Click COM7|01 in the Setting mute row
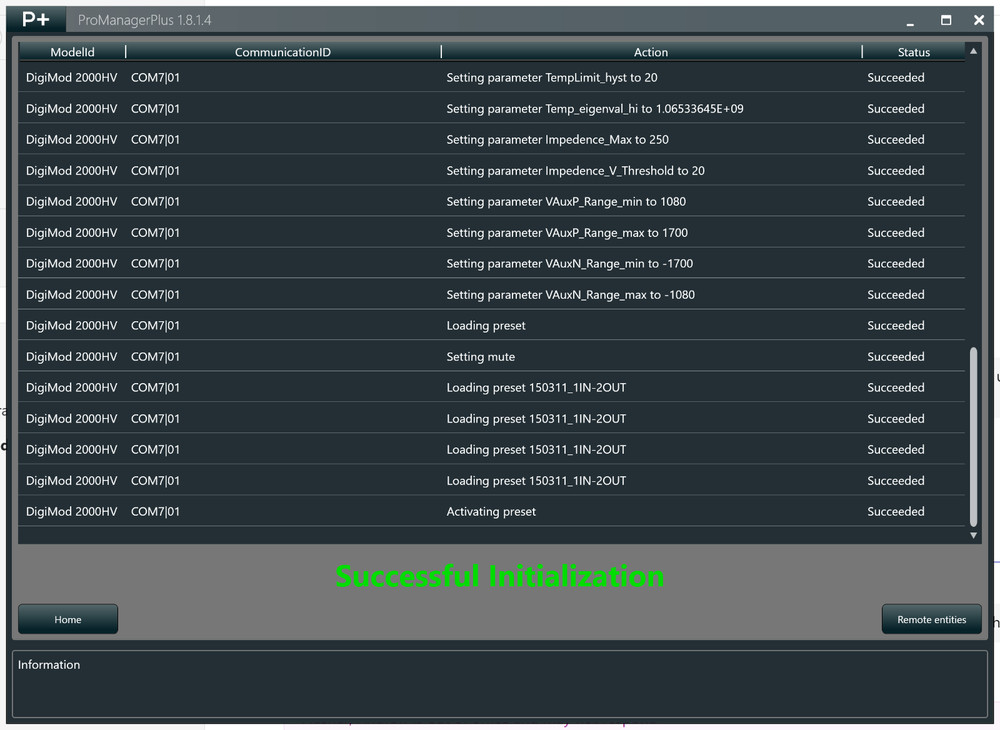1000x730 pixels. [155, 356]
